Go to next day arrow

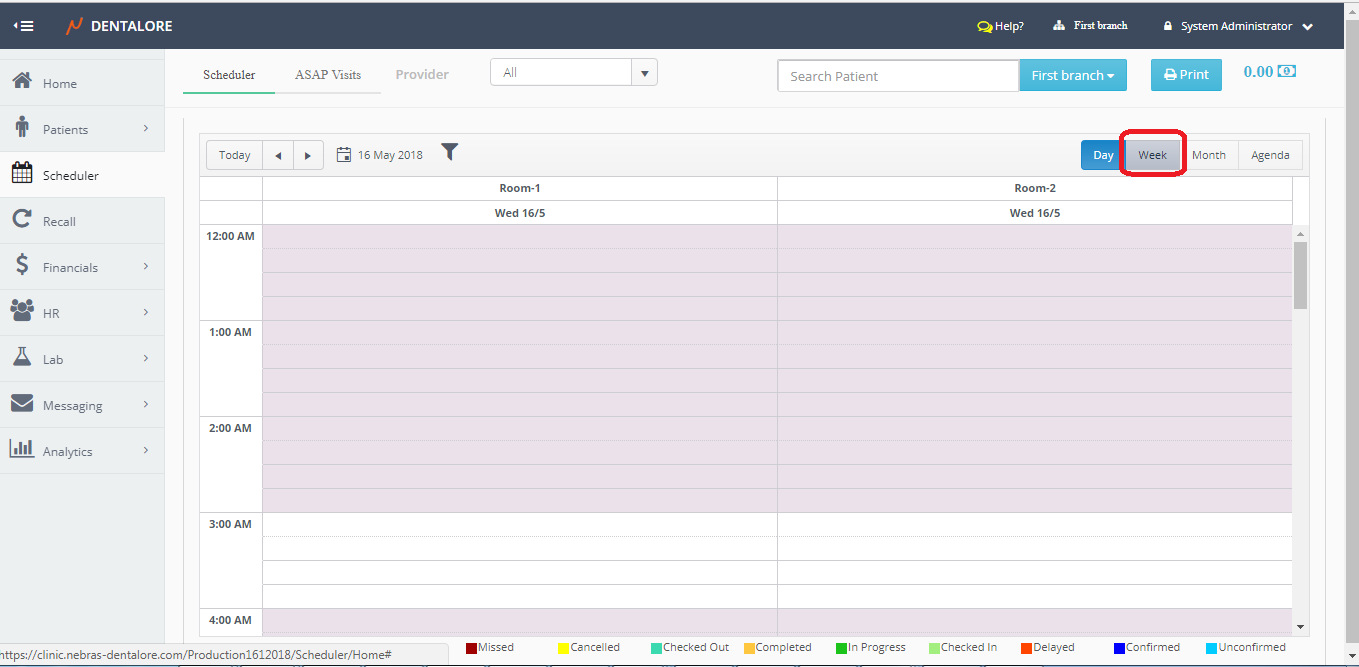308,155
